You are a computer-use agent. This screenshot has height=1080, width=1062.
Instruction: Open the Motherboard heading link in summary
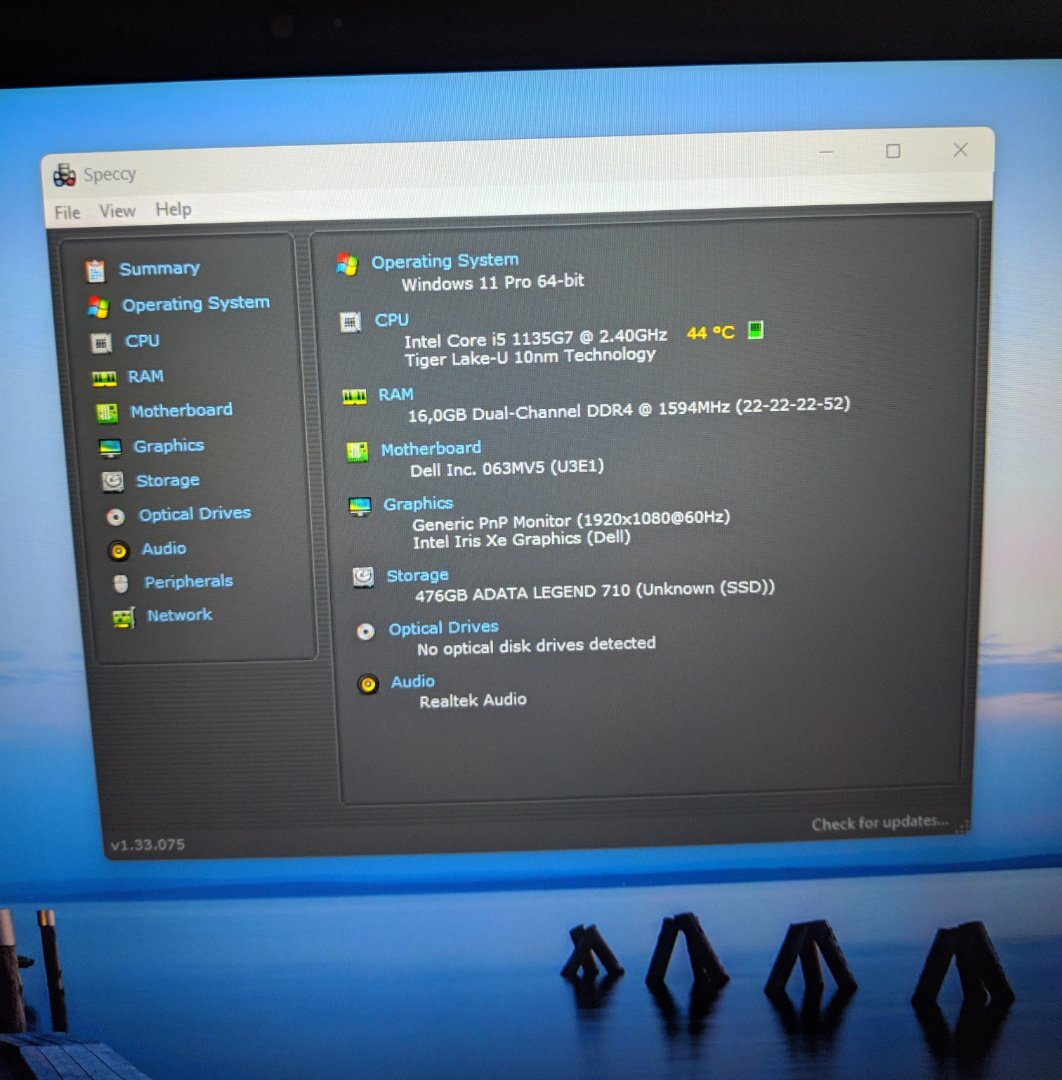[431, 448]
